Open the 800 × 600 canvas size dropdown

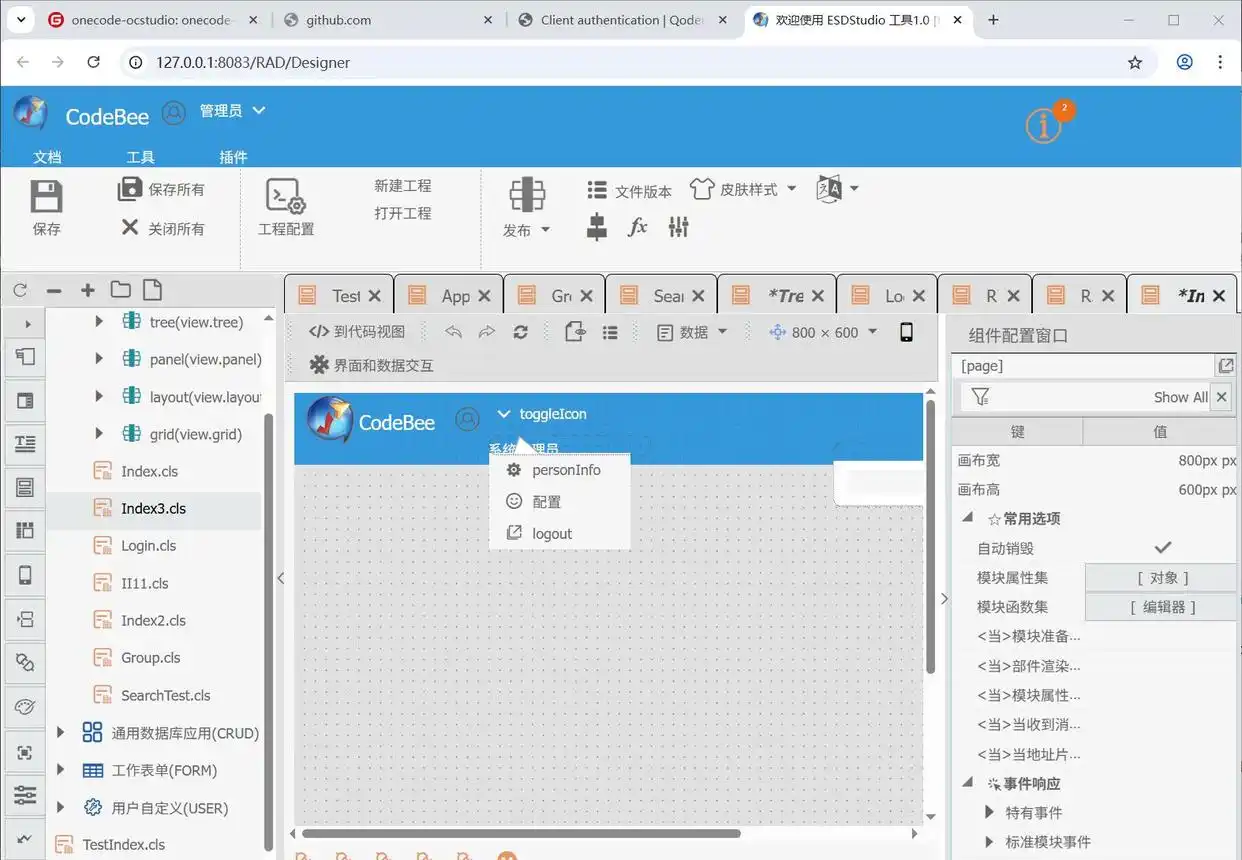[824, 332]
